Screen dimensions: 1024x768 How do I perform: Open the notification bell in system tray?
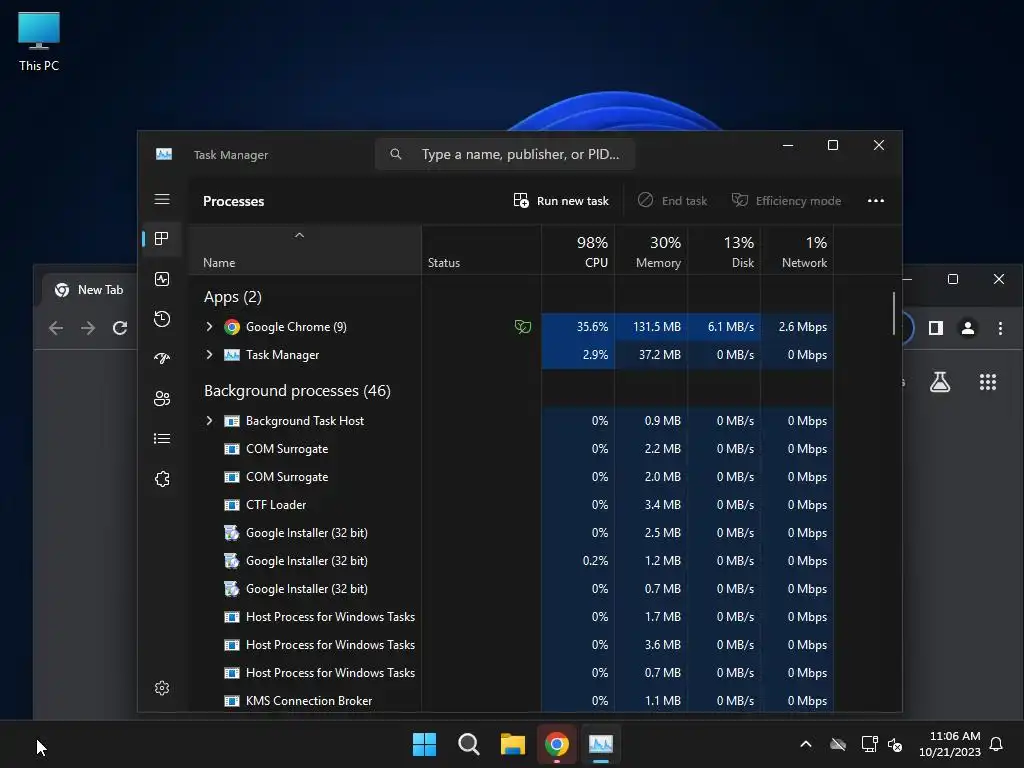tap(996, 744)
